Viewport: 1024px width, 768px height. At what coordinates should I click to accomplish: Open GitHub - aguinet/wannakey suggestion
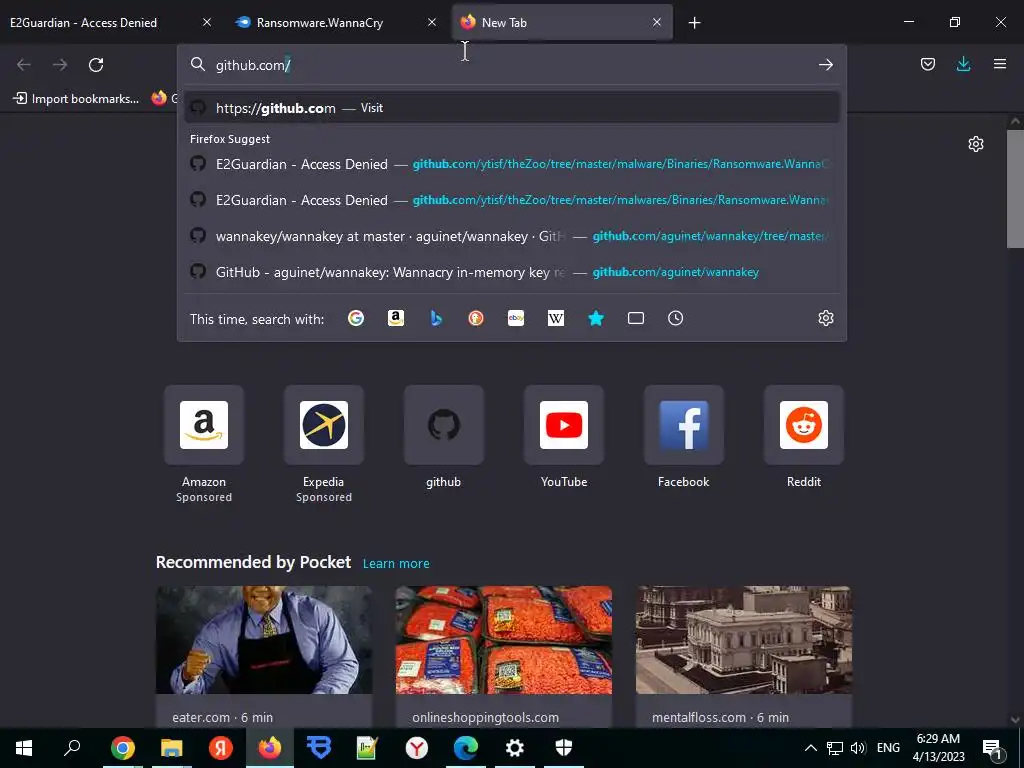click(x=512, y=272)
